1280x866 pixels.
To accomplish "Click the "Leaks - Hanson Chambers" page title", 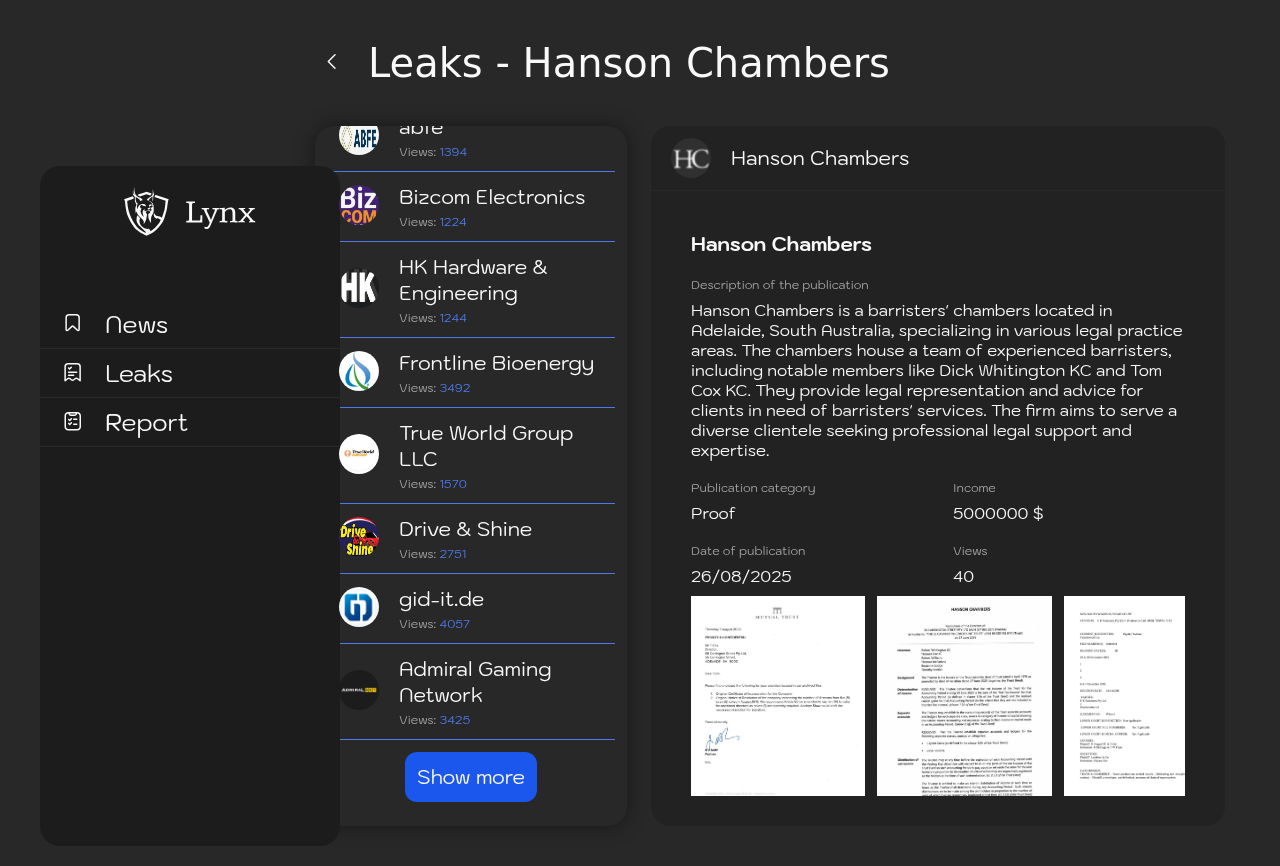I will pyautogui.click(x=629, y=63).
